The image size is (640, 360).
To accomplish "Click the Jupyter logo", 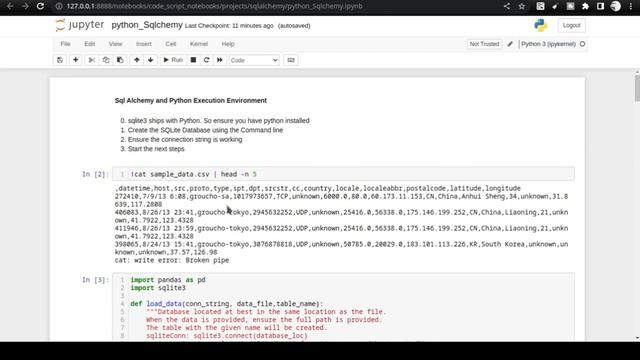I will pos(80,25).
